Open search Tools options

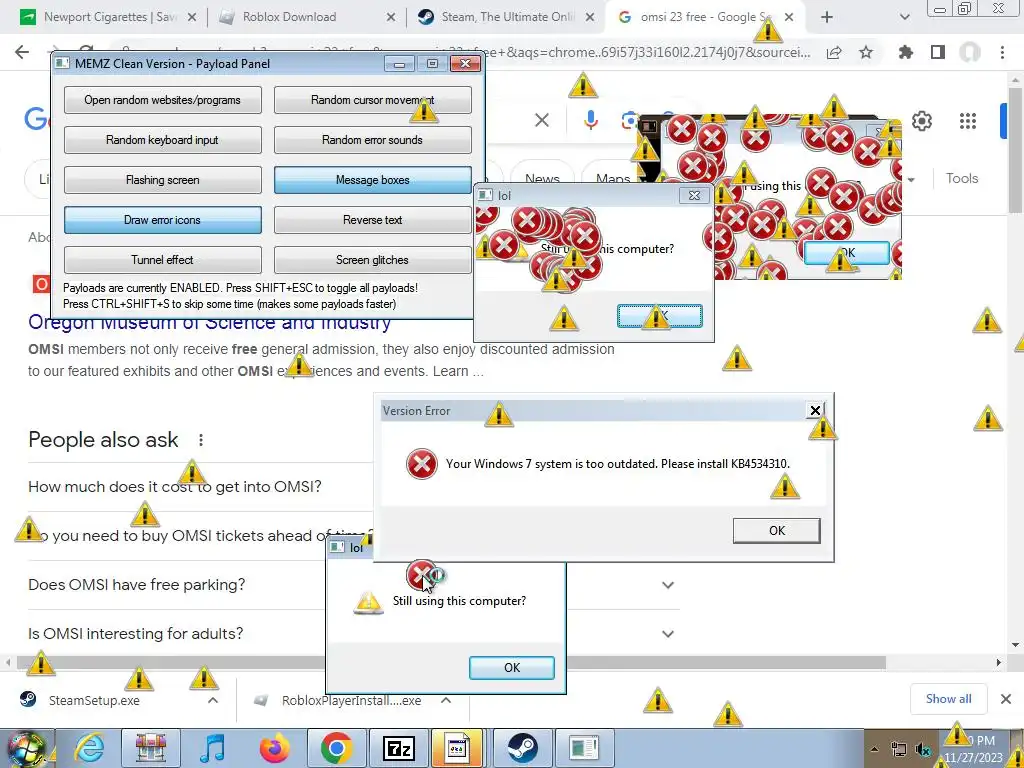[x=961, y=178]
